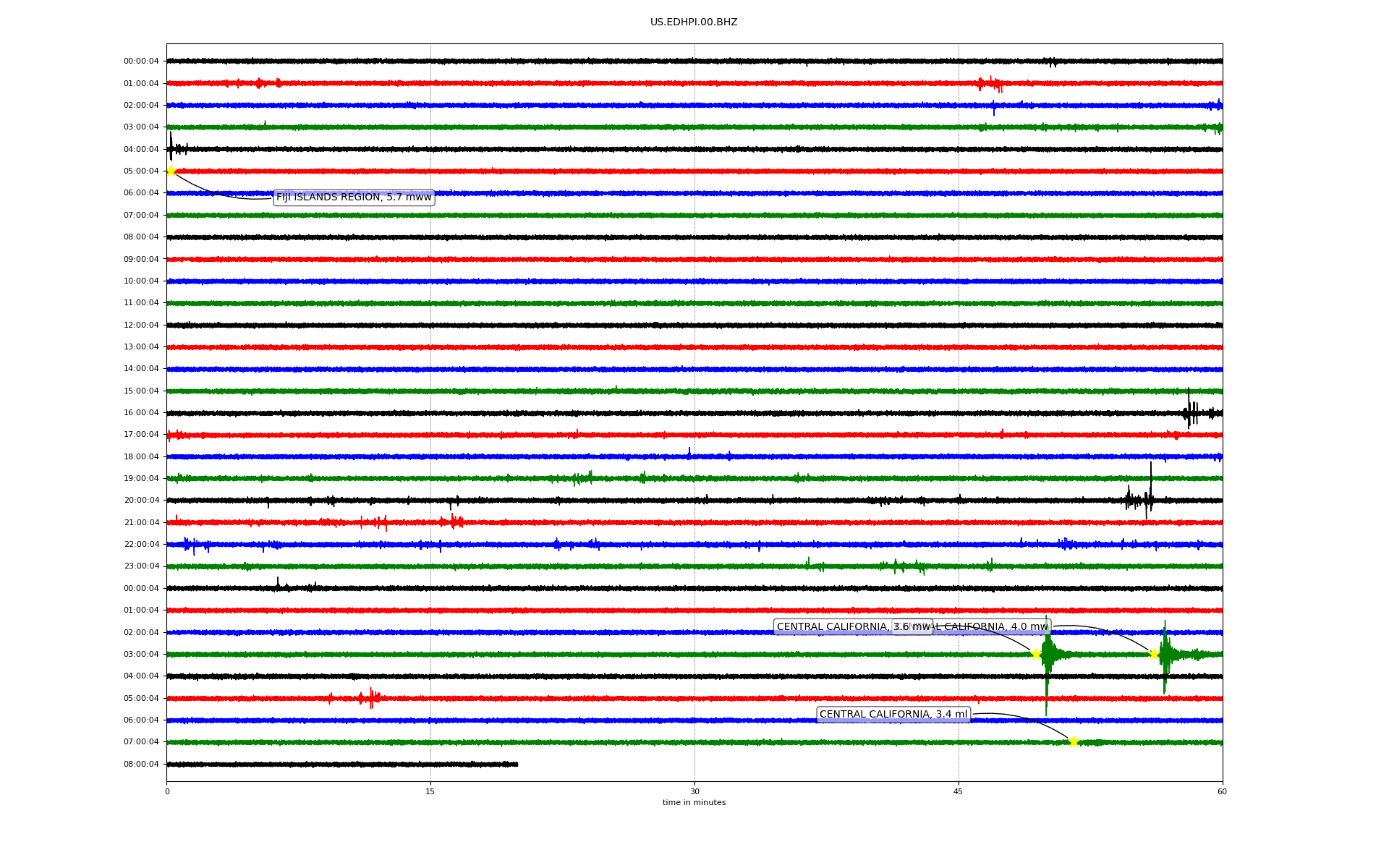1389x868 pixels.
Task: Click the star marker for the 4.0 mw event
Action: coord(1154,654)
